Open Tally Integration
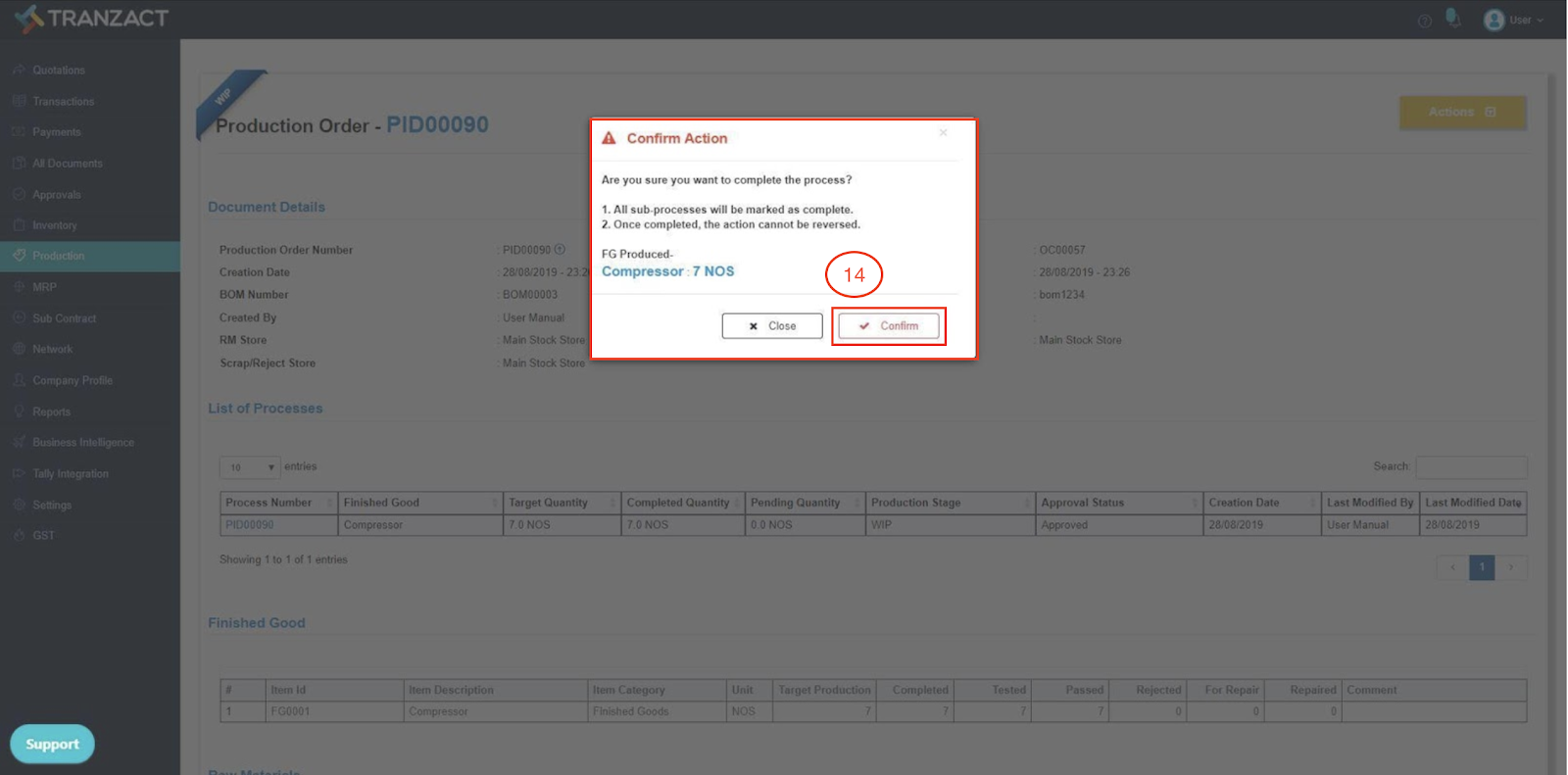Image resolution: width=1568 pixels, height=775 pixels. pos(71,473)
